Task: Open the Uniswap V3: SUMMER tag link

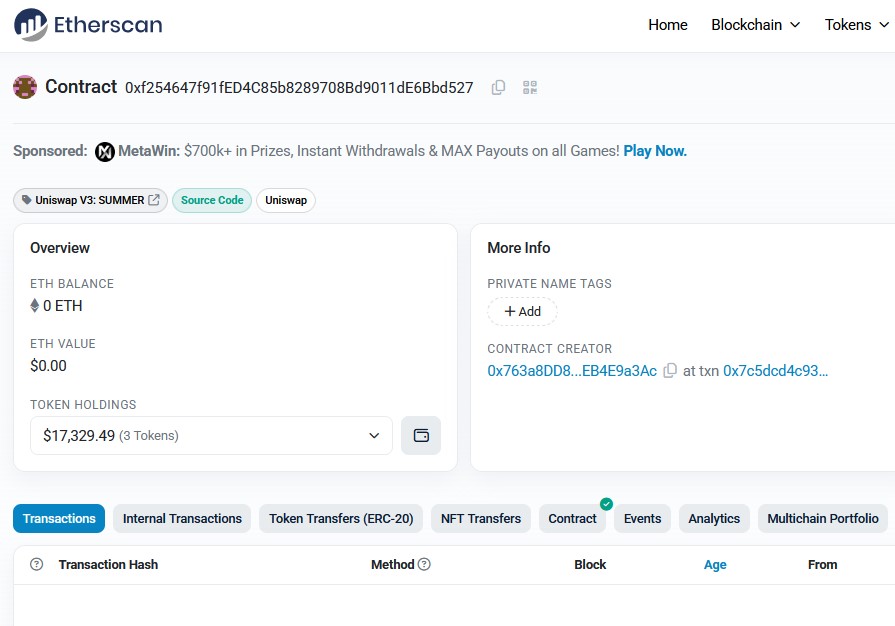Action: [90, 200]
